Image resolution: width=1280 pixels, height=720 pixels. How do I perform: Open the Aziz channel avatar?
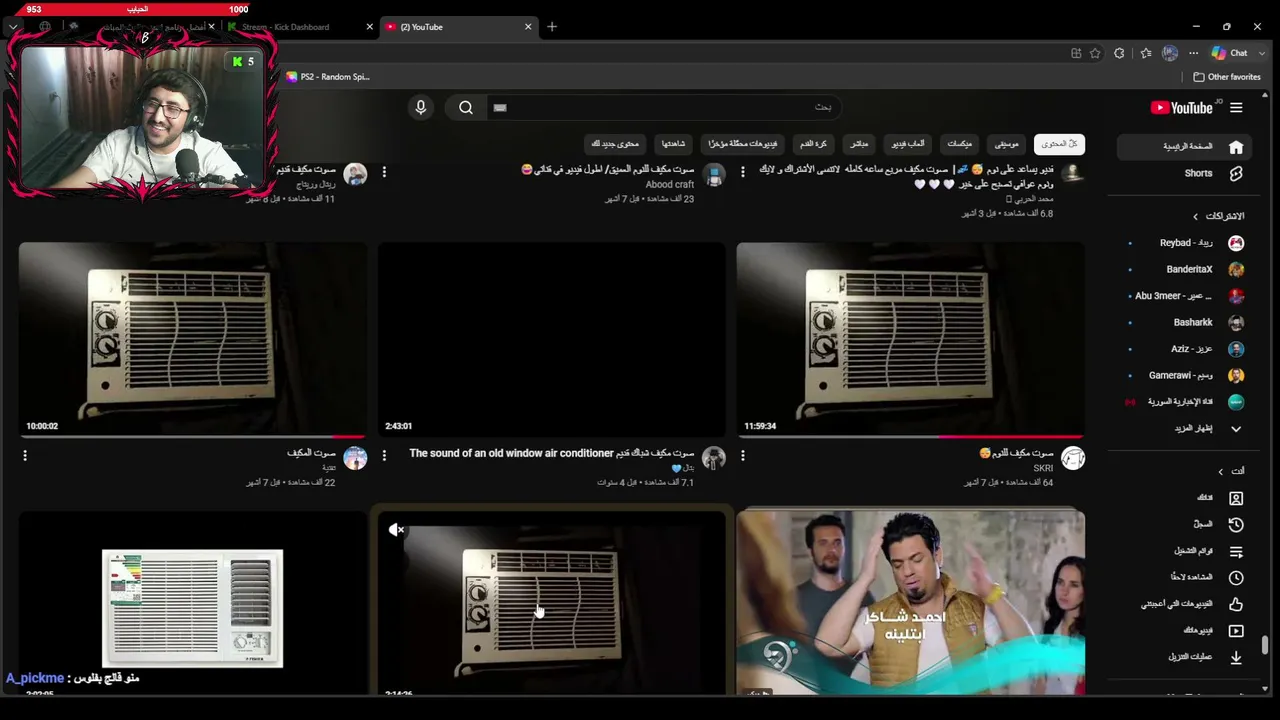[1236, 349]
